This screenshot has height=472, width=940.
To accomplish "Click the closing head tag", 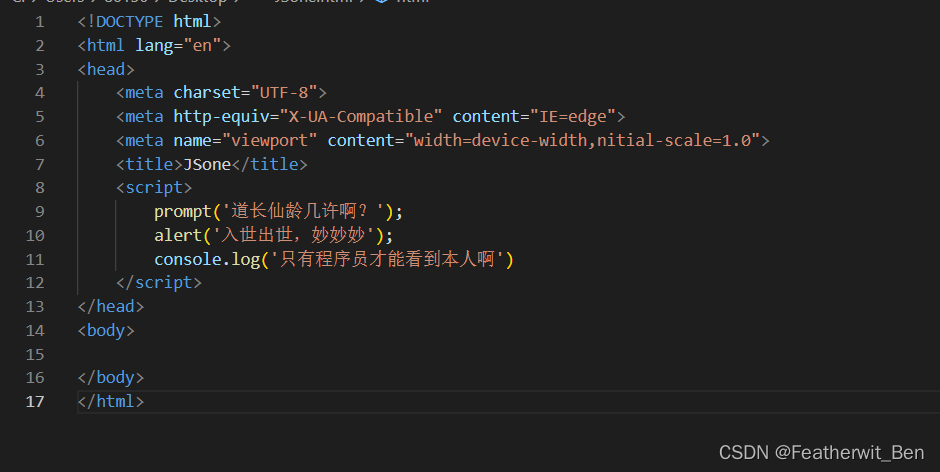I will coord(111,306).
